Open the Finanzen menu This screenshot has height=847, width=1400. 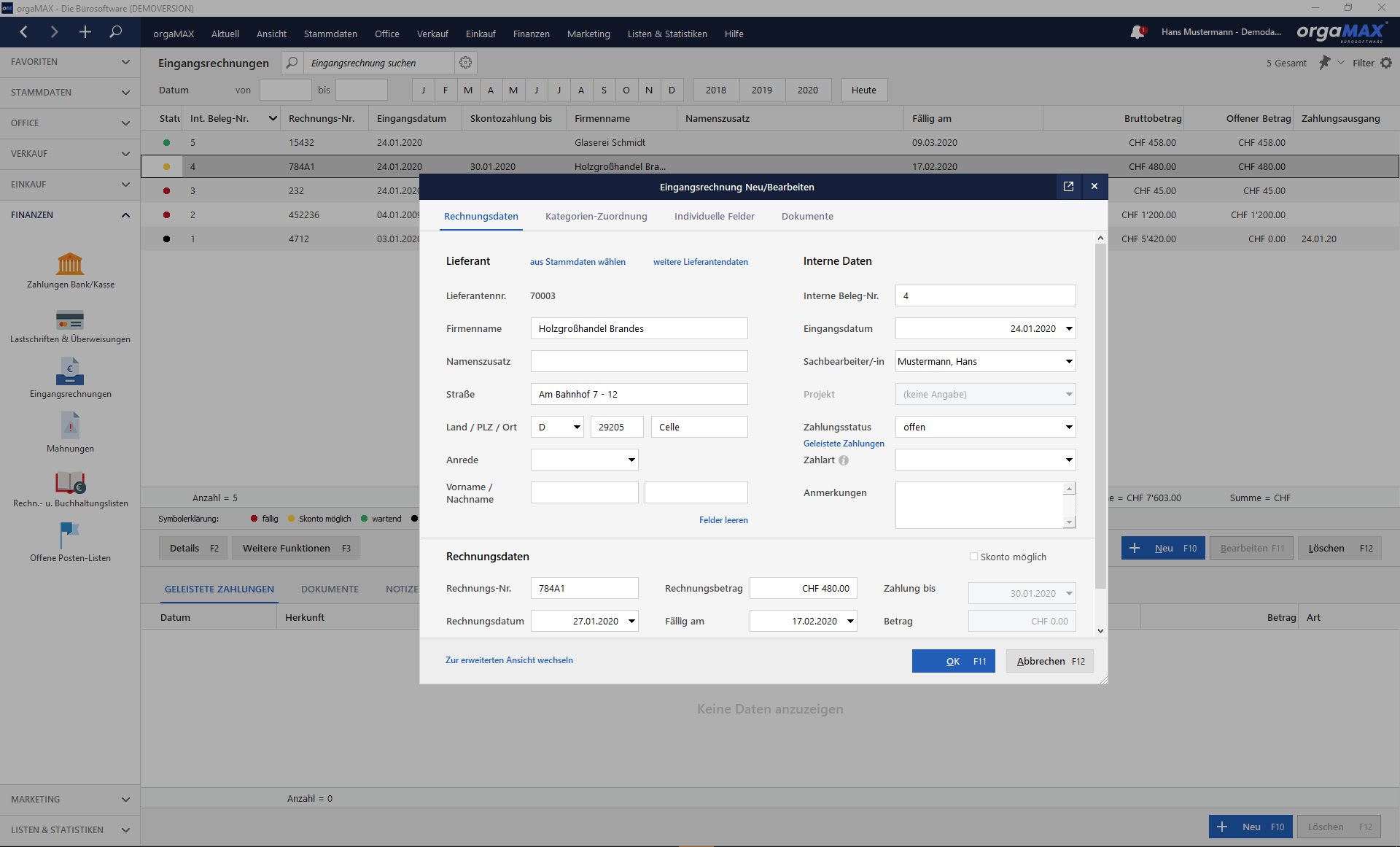[531, 34]
